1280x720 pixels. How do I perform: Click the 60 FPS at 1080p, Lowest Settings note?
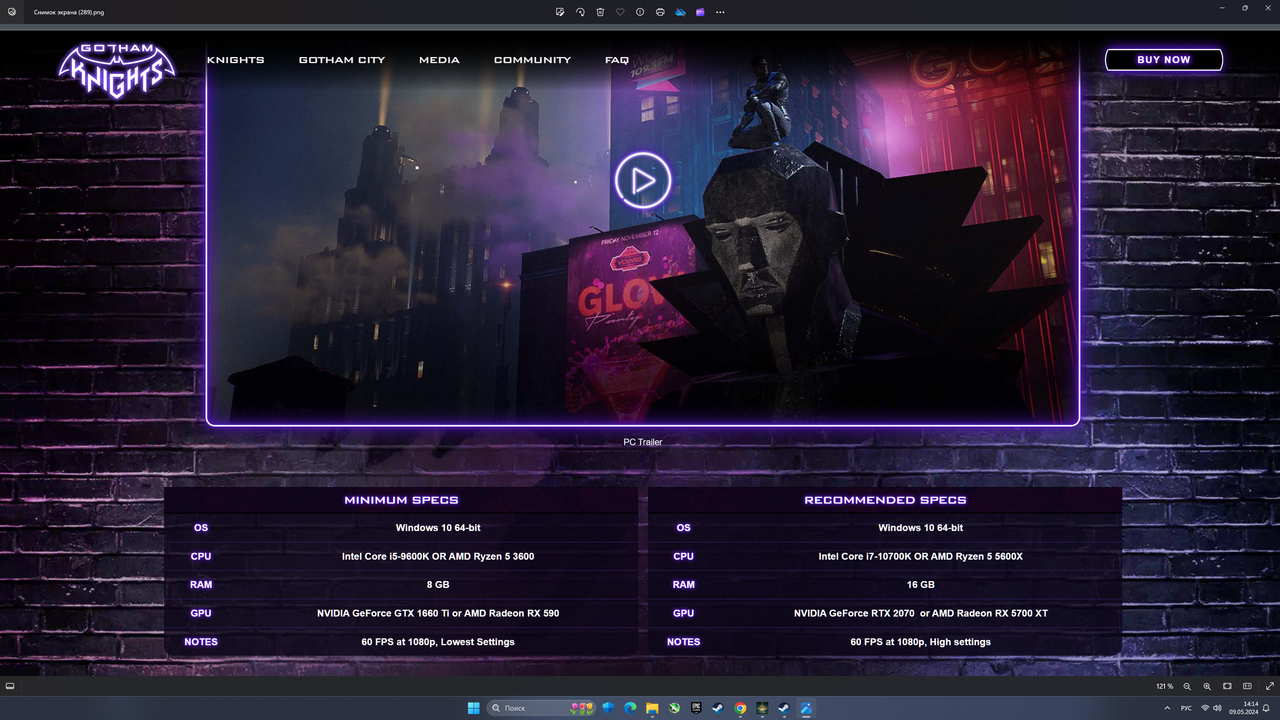438,642
